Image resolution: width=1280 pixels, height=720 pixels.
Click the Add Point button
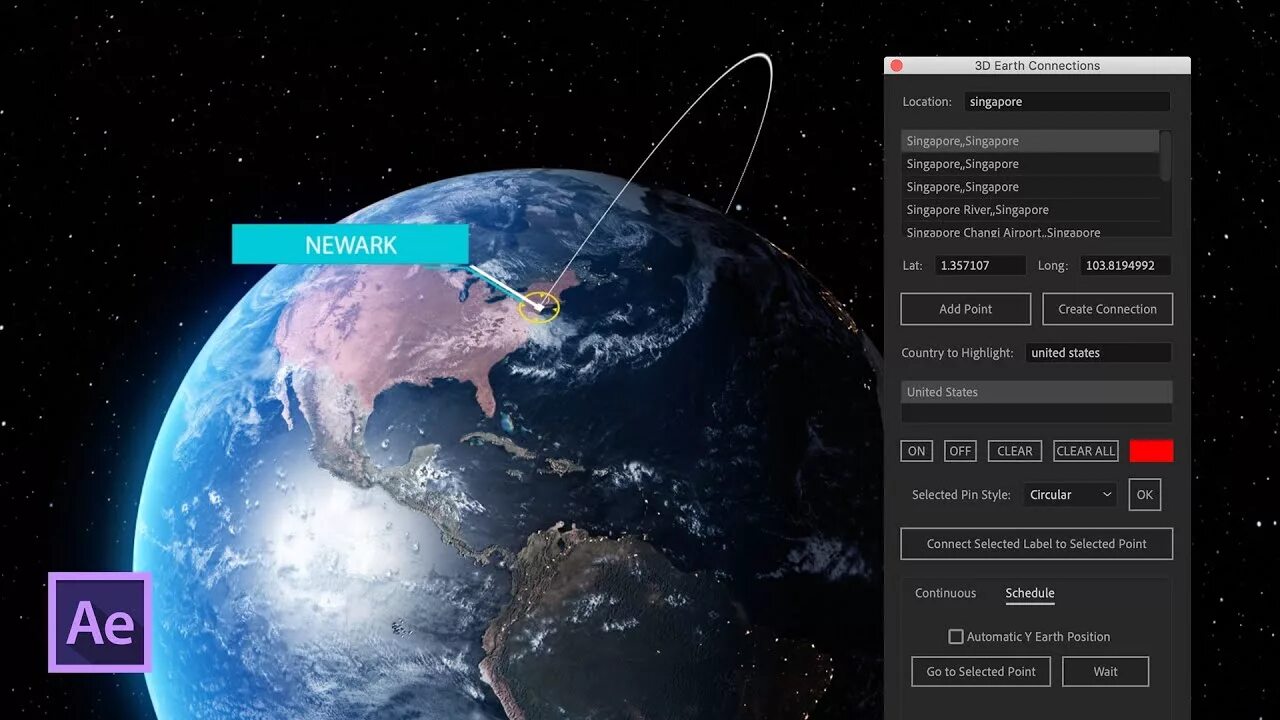[966, 309]
